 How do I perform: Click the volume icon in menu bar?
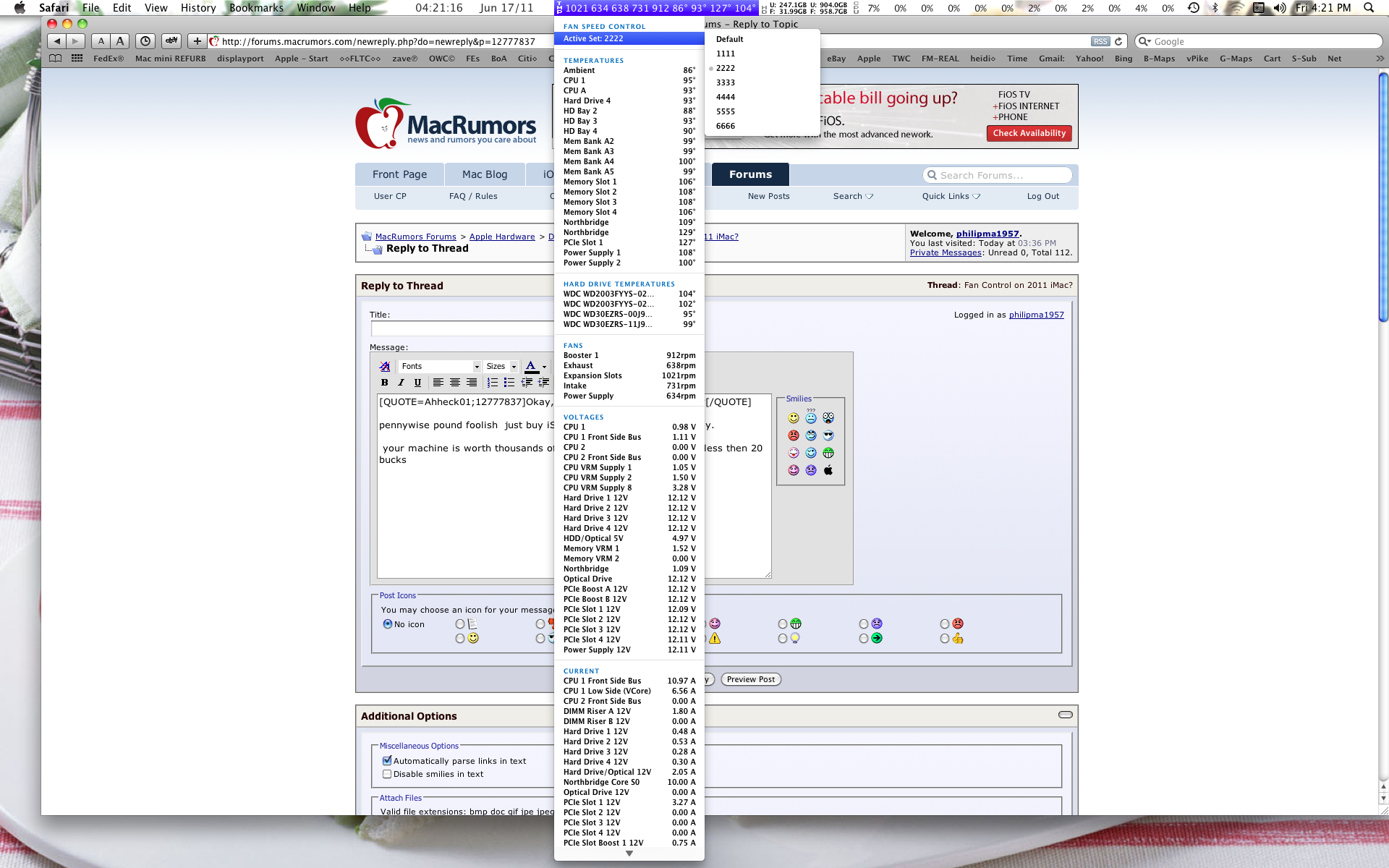pyautogui.click(x=1280, y=8)
